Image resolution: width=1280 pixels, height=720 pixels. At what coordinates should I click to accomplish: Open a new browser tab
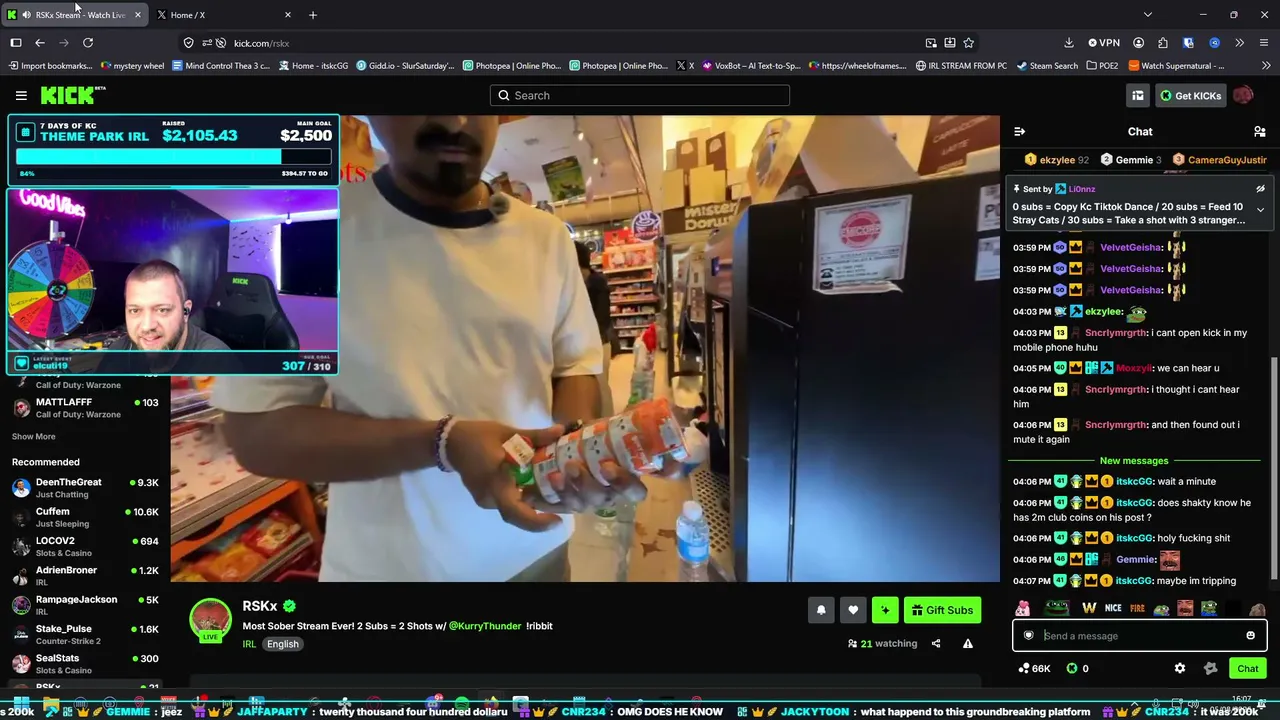point(313,15)
